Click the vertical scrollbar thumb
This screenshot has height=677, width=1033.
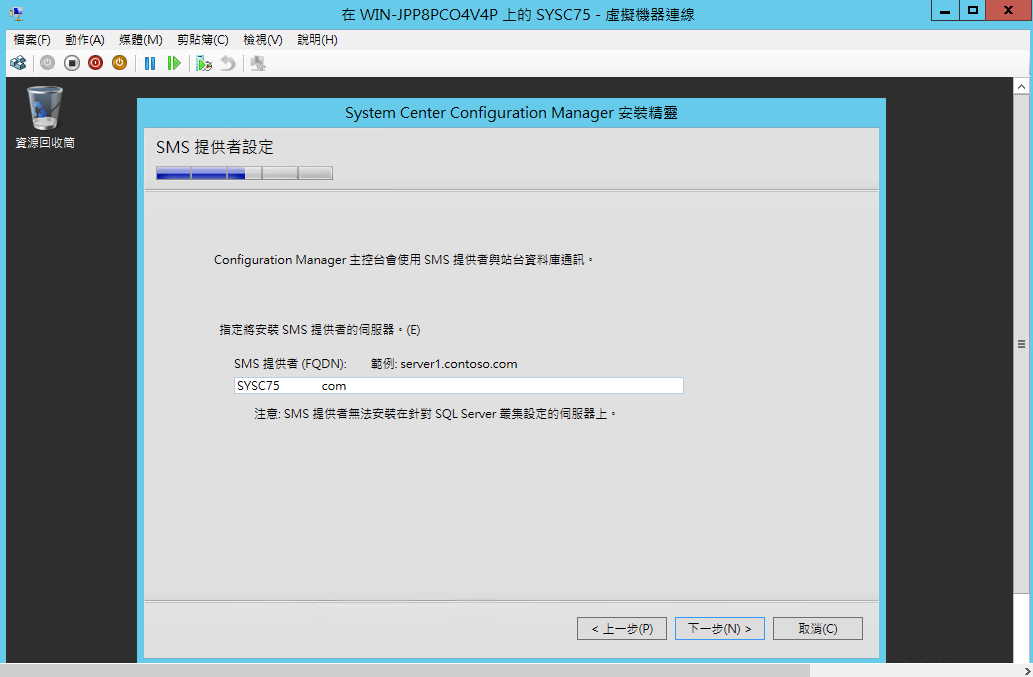[x=1021, y=344]
